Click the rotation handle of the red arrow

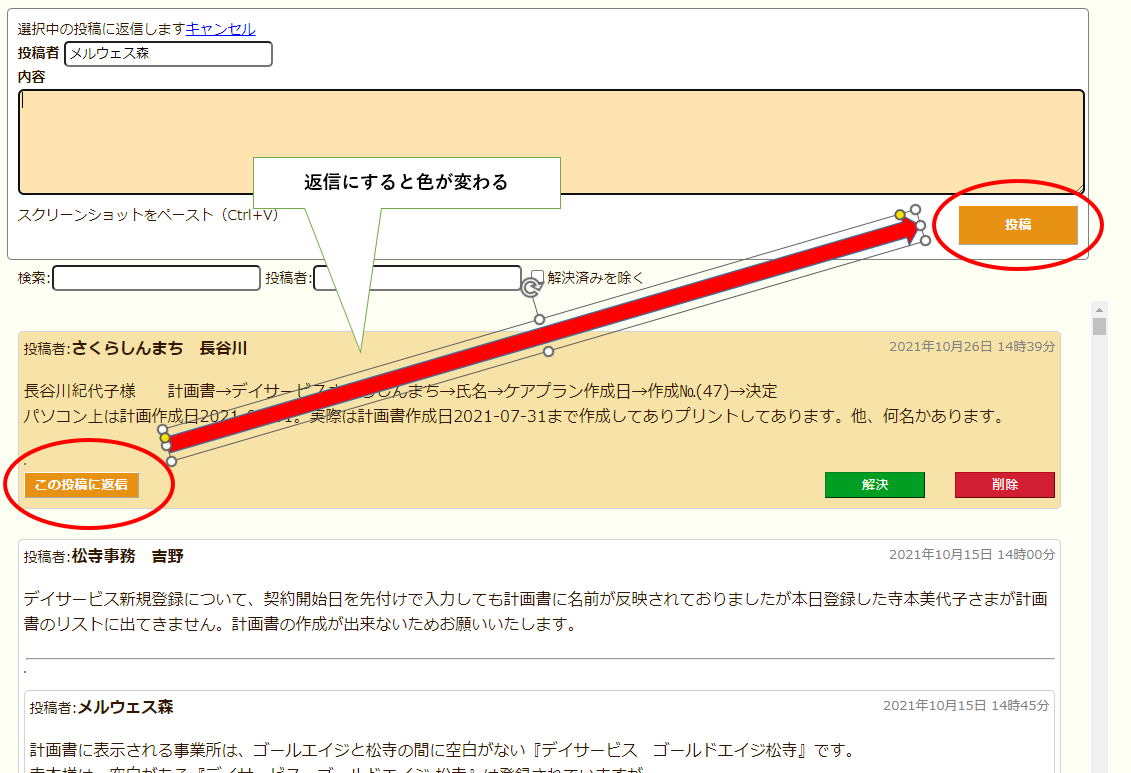(532, 288)
